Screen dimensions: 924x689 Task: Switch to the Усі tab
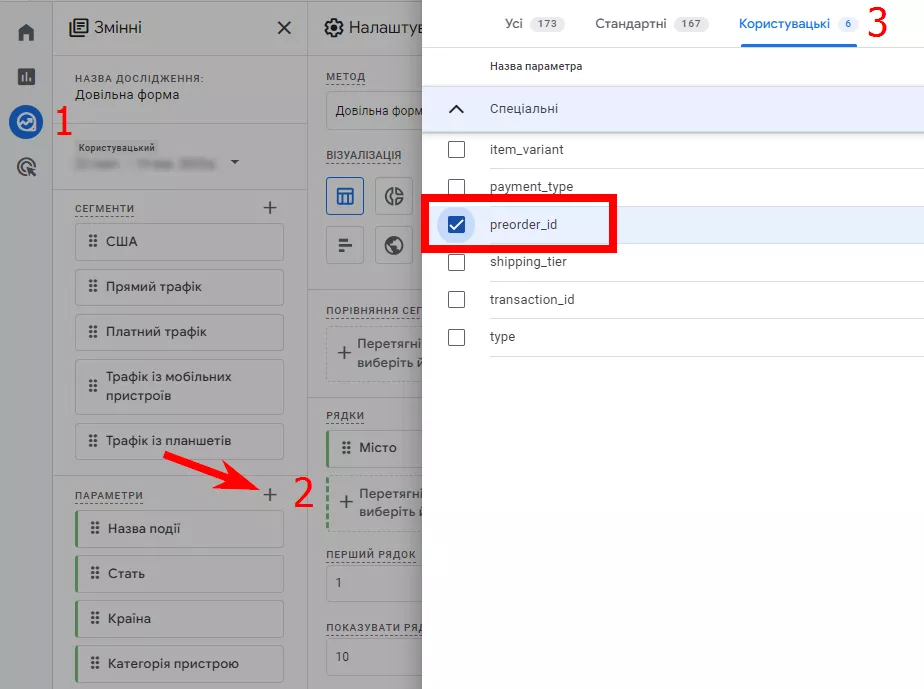point(534,24)
